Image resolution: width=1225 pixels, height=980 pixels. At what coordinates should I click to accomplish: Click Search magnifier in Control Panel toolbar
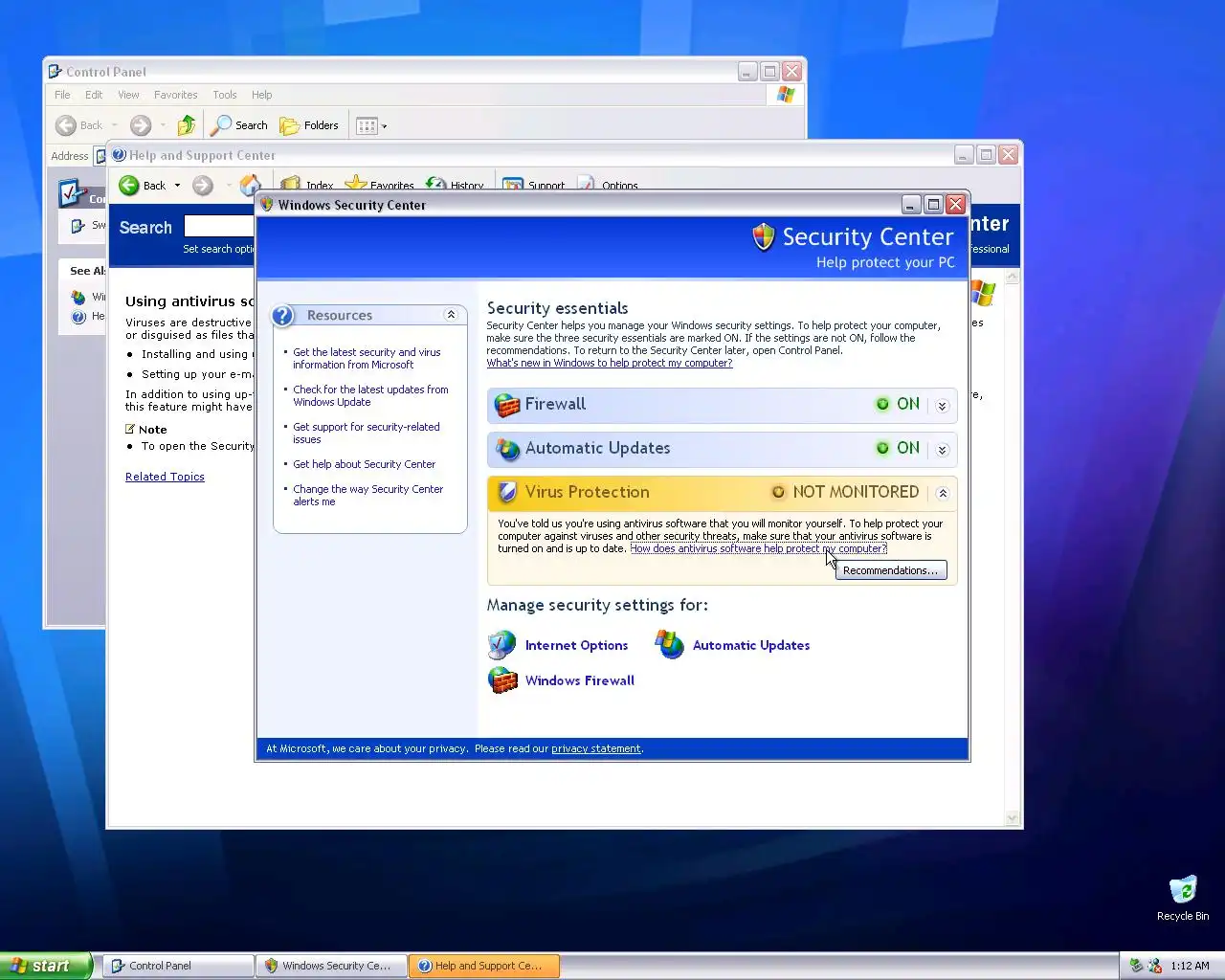(x=221, y=125)
